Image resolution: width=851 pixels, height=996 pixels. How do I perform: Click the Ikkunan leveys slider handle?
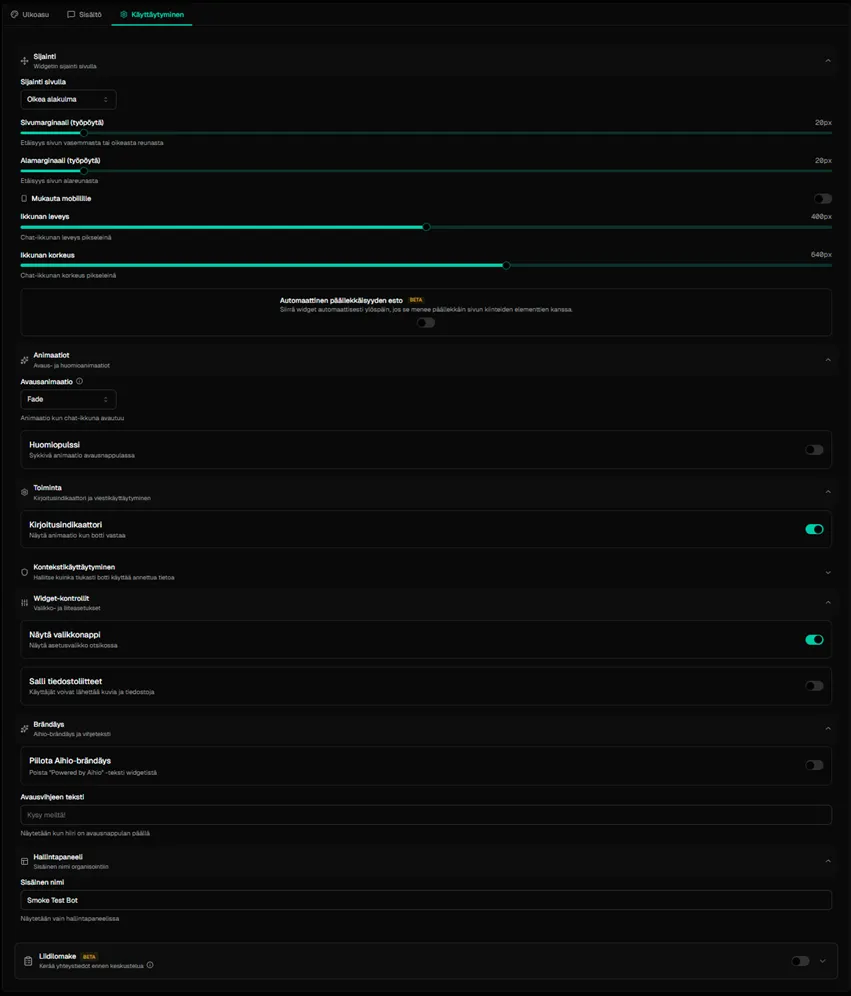[426, 227]
